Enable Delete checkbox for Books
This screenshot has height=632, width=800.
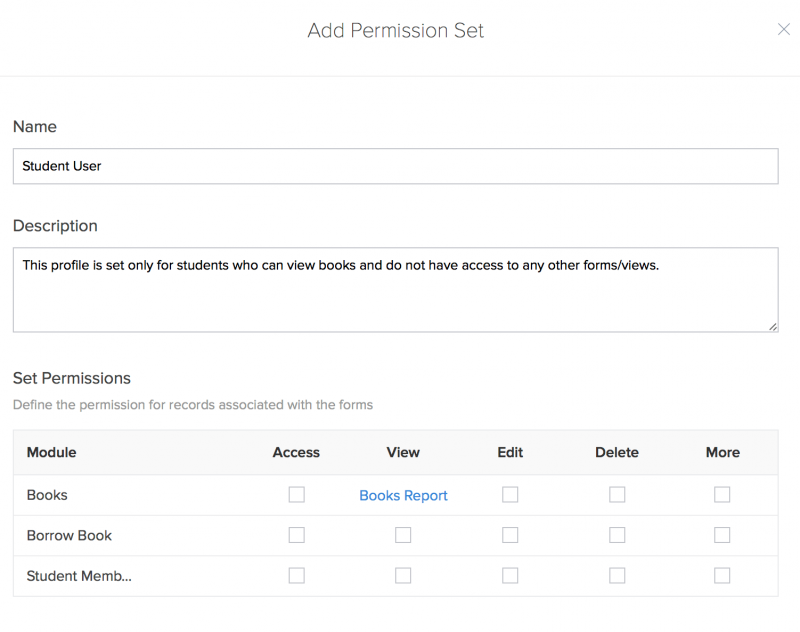tap(617, 495)
